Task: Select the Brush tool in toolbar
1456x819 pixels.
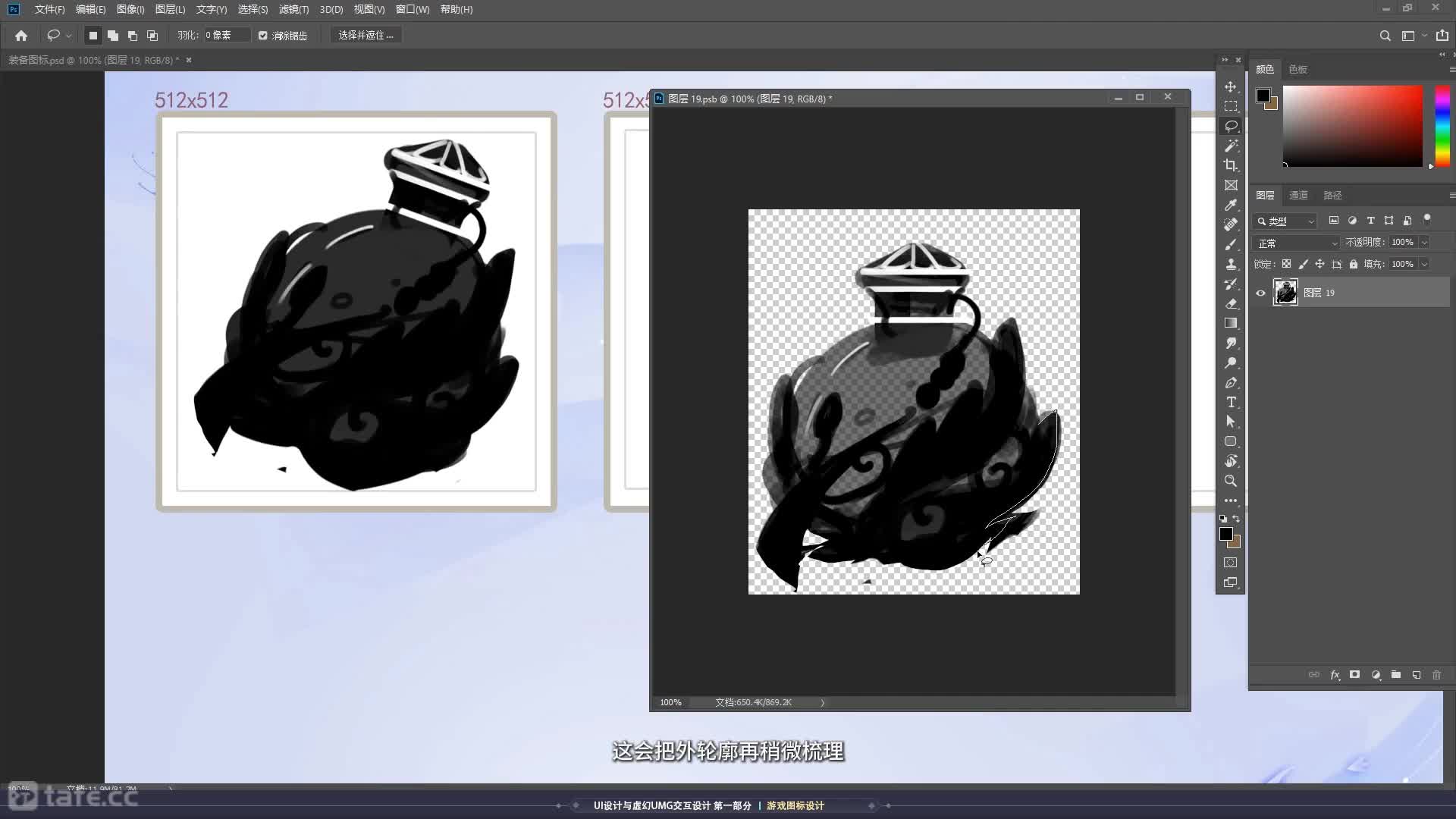Action: pyautogui.click(x=1230, y=244)
